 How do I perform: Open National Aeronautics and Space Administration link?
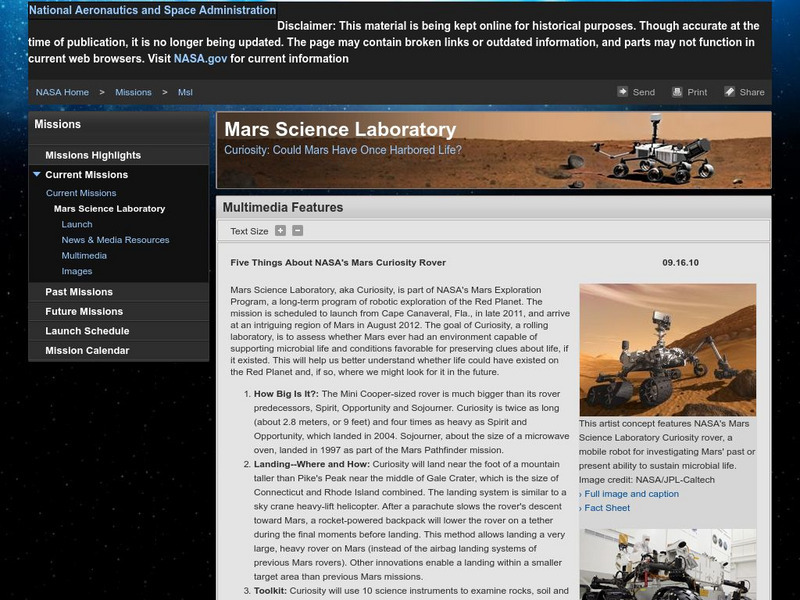152,10
